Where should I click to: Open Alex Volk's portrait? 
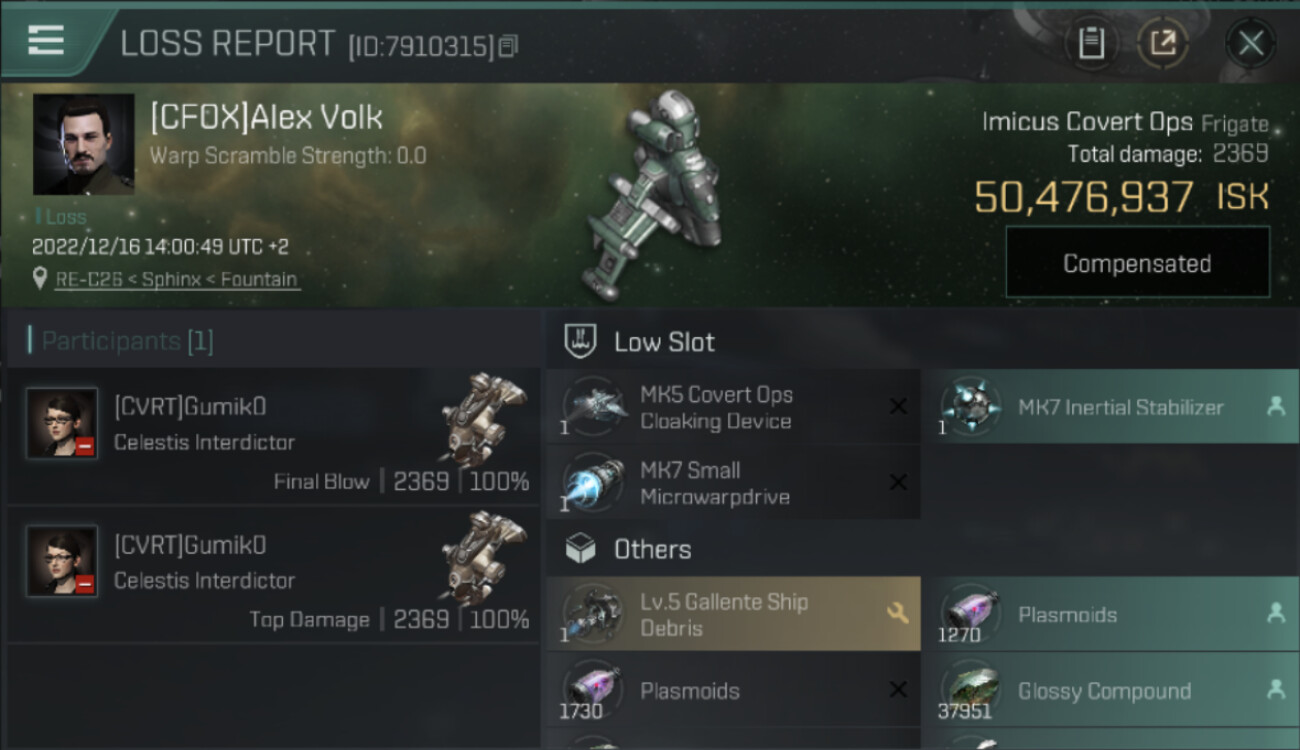pyautogui.click(x=84, y=144)
